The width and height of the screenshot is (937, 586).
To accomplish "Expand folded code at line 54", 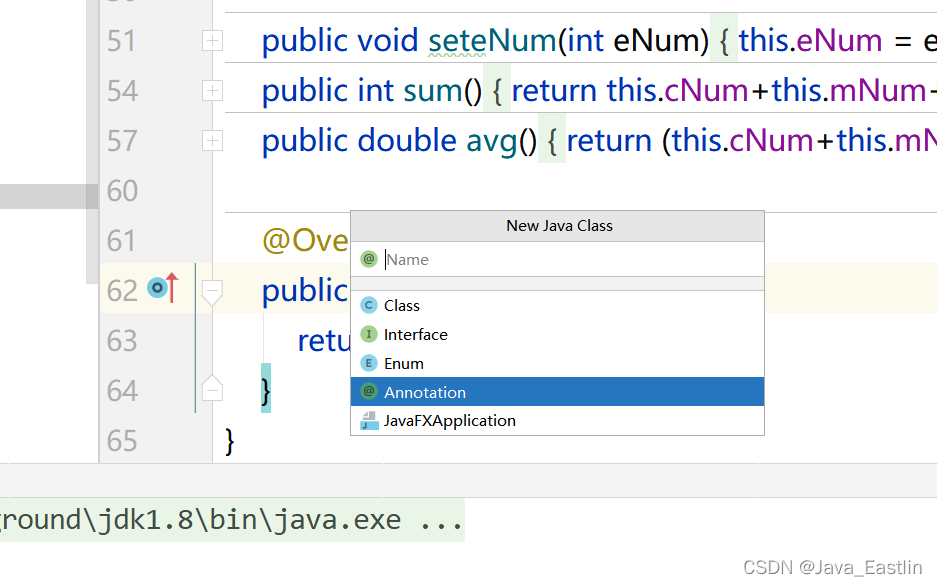I will [212, 91].
